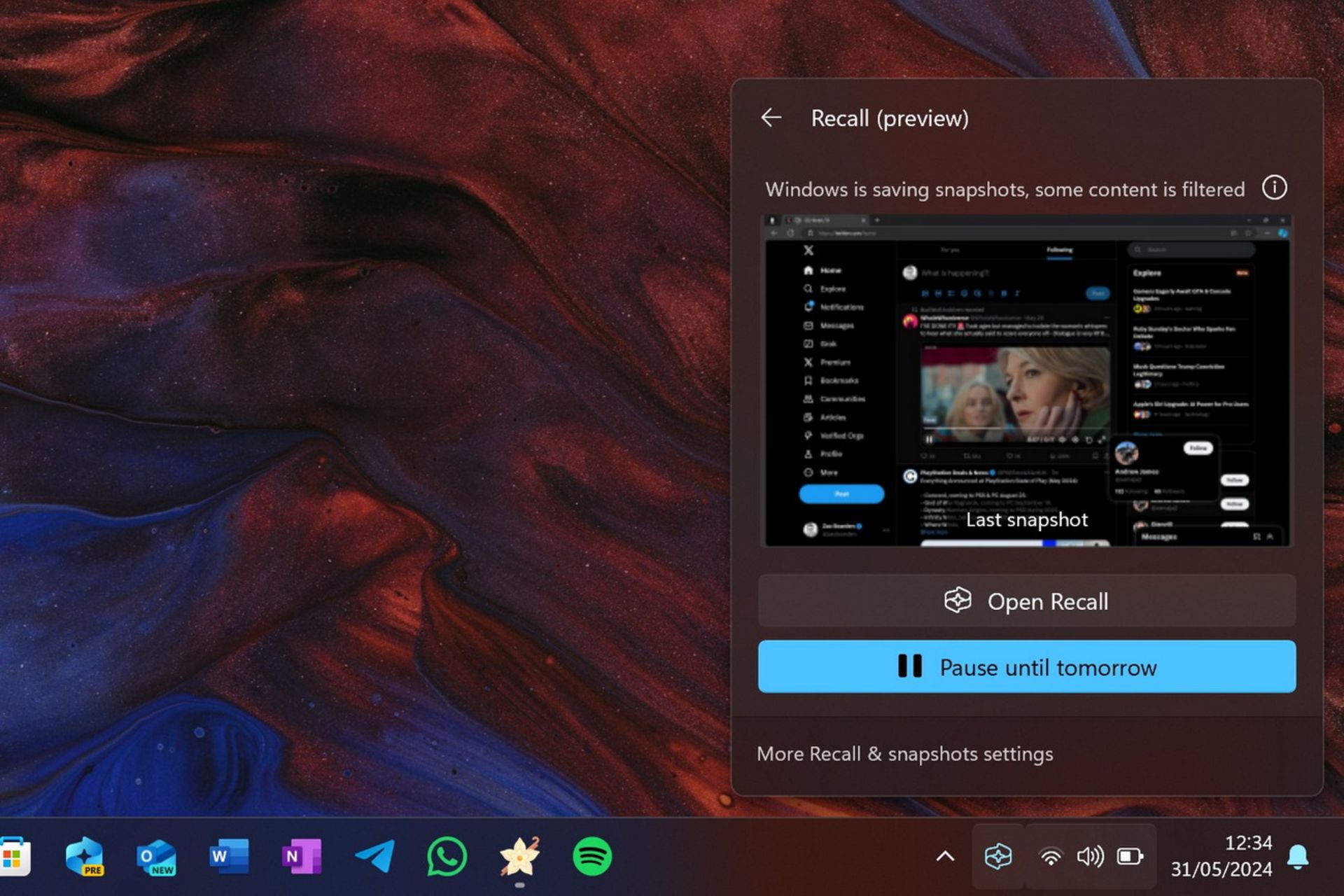Image resolution: width=1344 pixels, height=896 pixels.
Task: Open More Recall snapshots settings
Action: 906,753
